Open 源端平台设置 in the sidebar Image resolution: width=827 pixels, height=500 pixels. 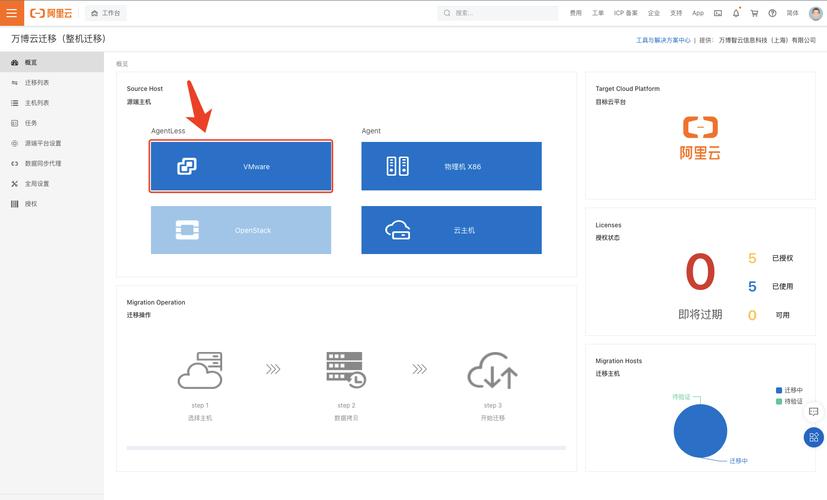tap(52, 143)
